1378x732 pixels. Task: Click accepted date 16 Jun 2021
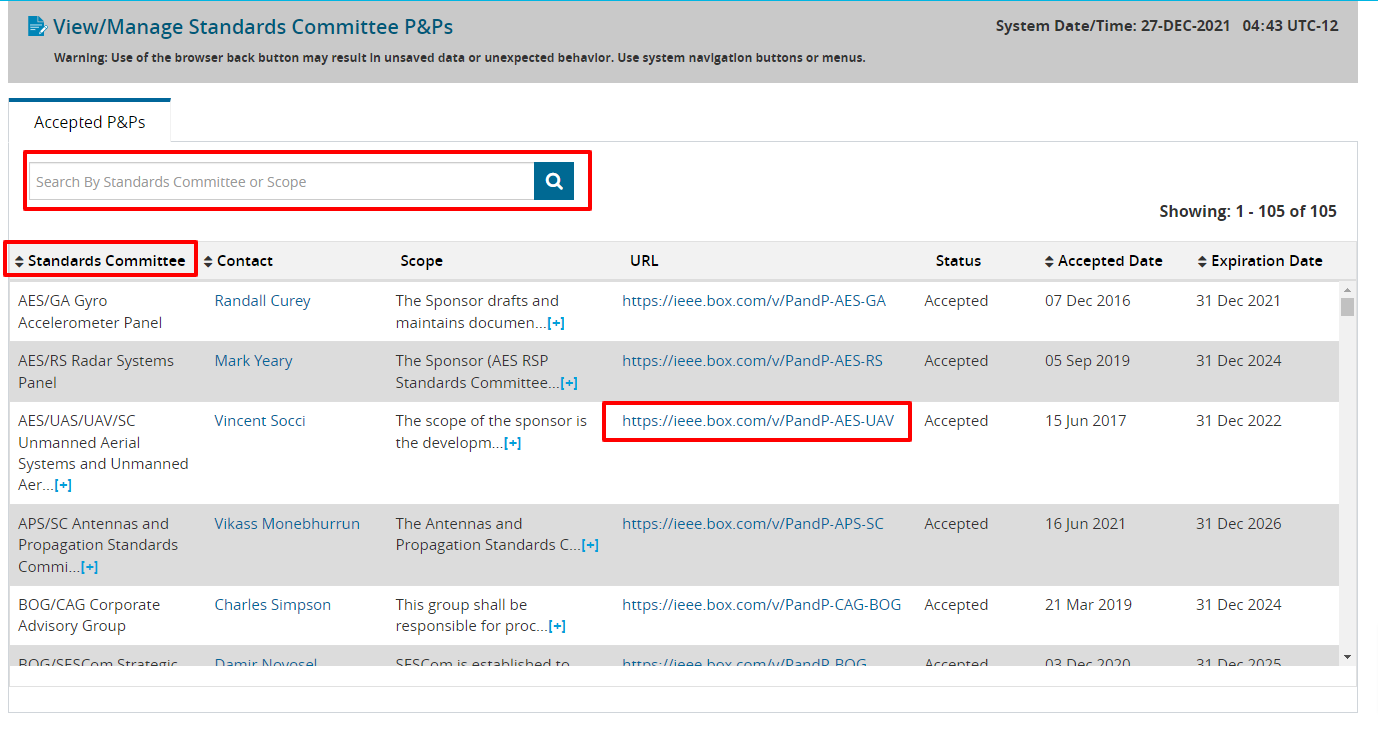pos(1085,524)
